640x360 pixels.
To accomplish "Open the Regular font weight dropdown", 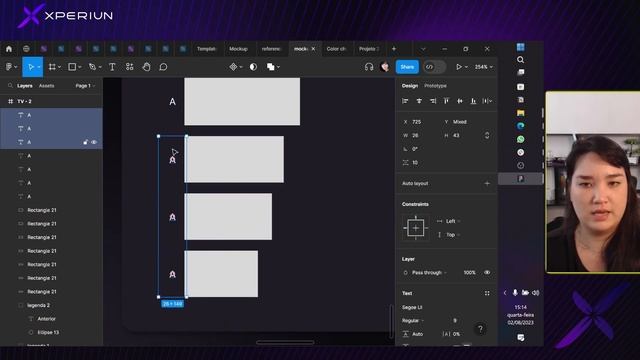I will pos(413,320).
